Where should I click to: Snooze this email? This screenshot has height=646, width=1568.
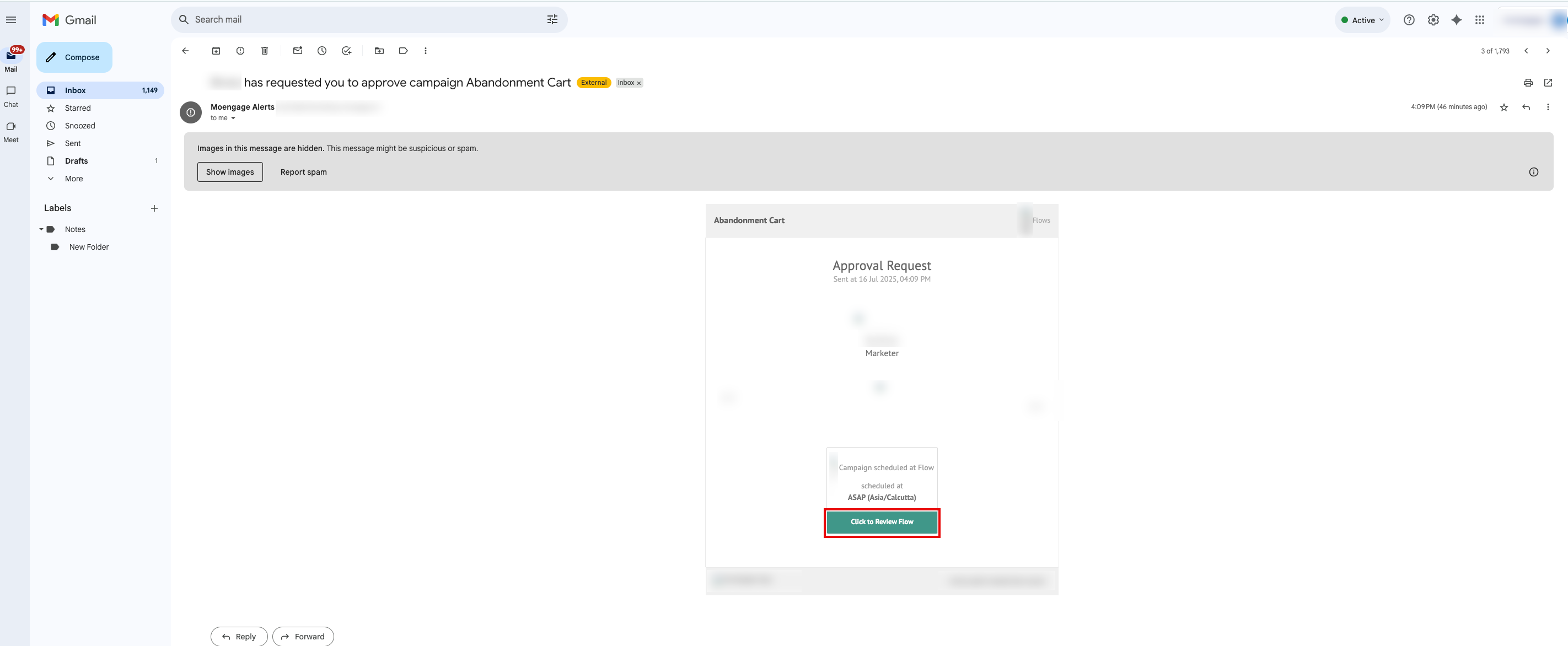click(x=322, y=51)
